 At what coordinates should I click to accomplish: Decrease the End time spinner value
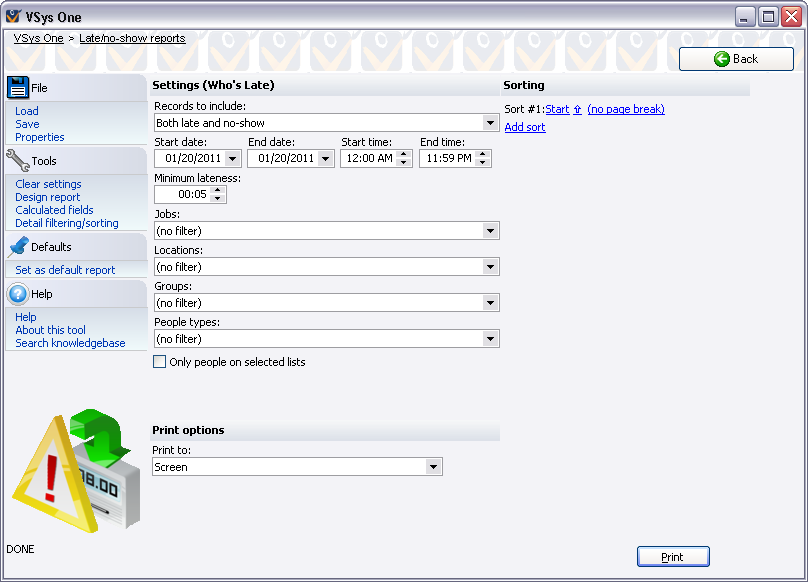pos(484,162)
